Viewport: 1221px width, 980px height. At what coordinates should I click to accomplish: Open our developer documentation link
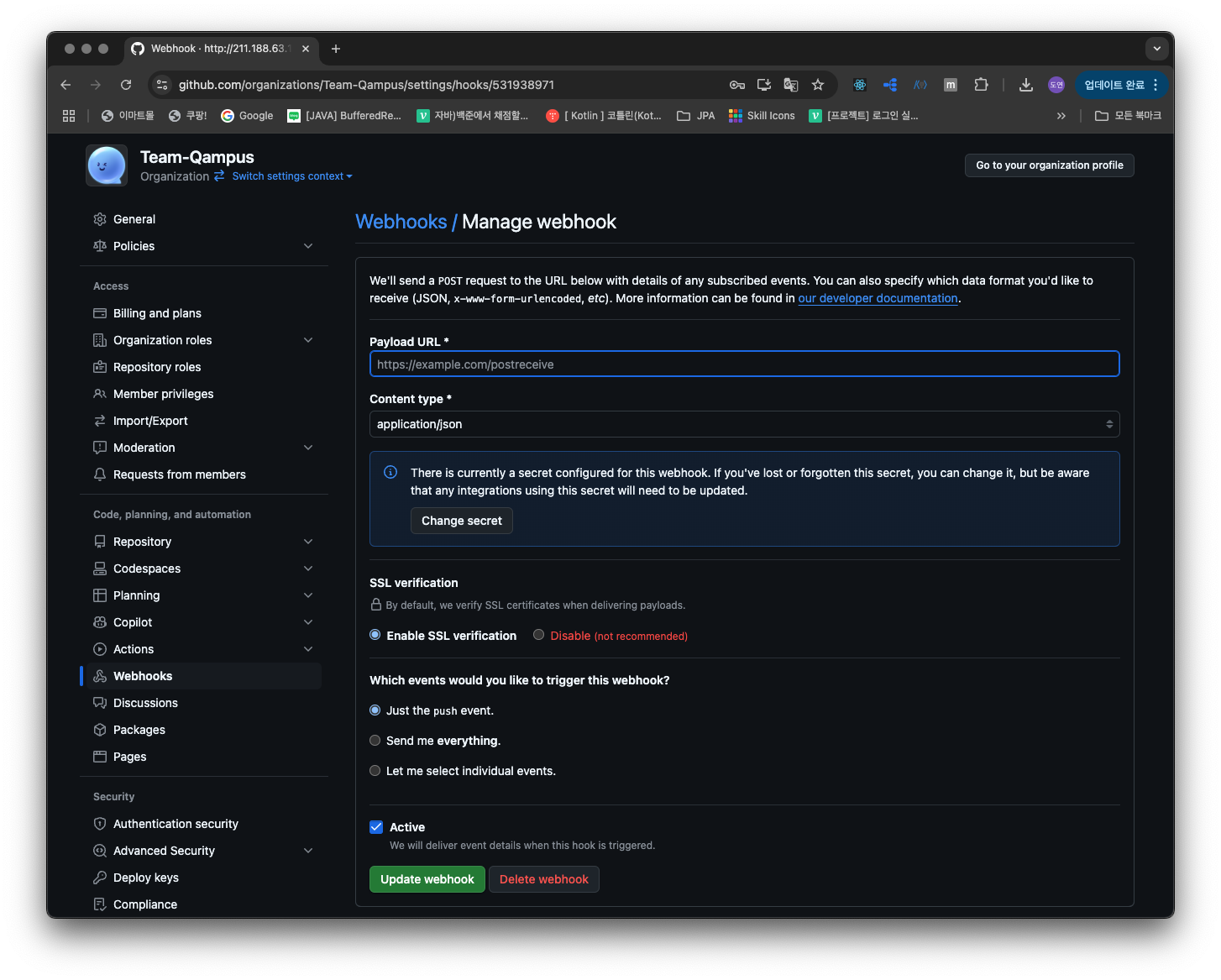878,298
